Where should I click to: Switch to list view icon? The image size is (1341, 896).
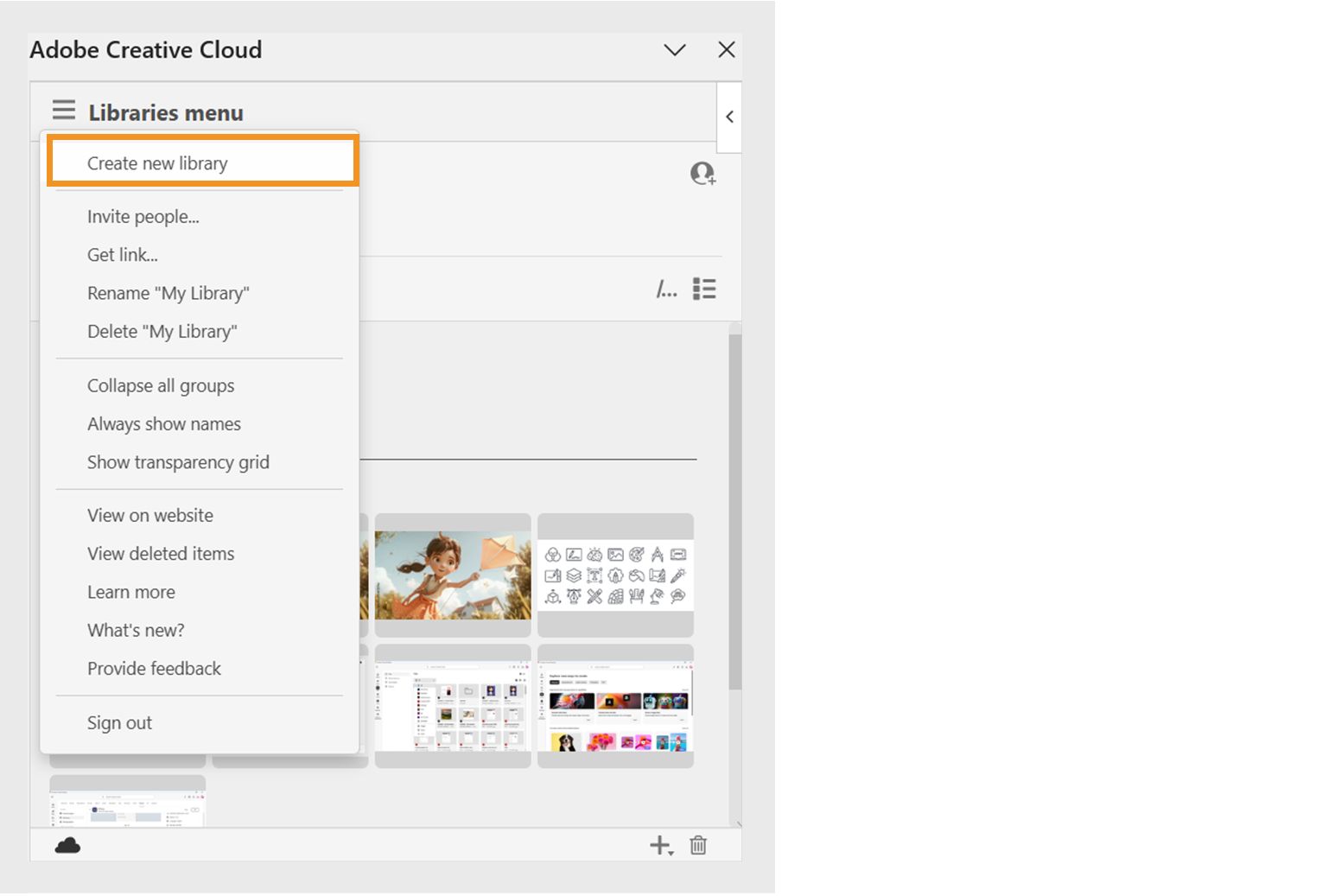pos(704,289)
